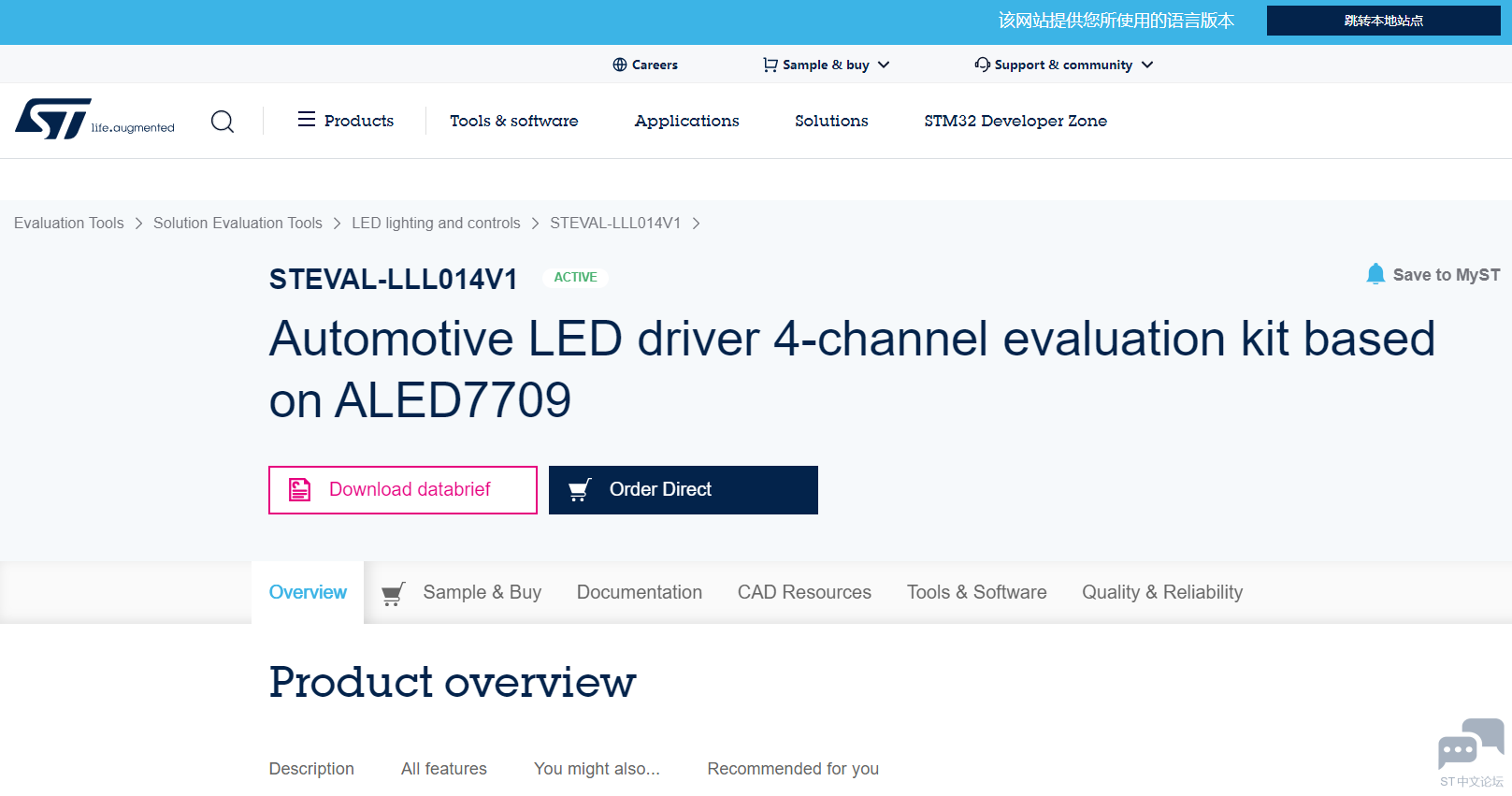Switch to the CAD Resources tab
The width and height of the screenshot is (1512, 796).
pos(804,592)
